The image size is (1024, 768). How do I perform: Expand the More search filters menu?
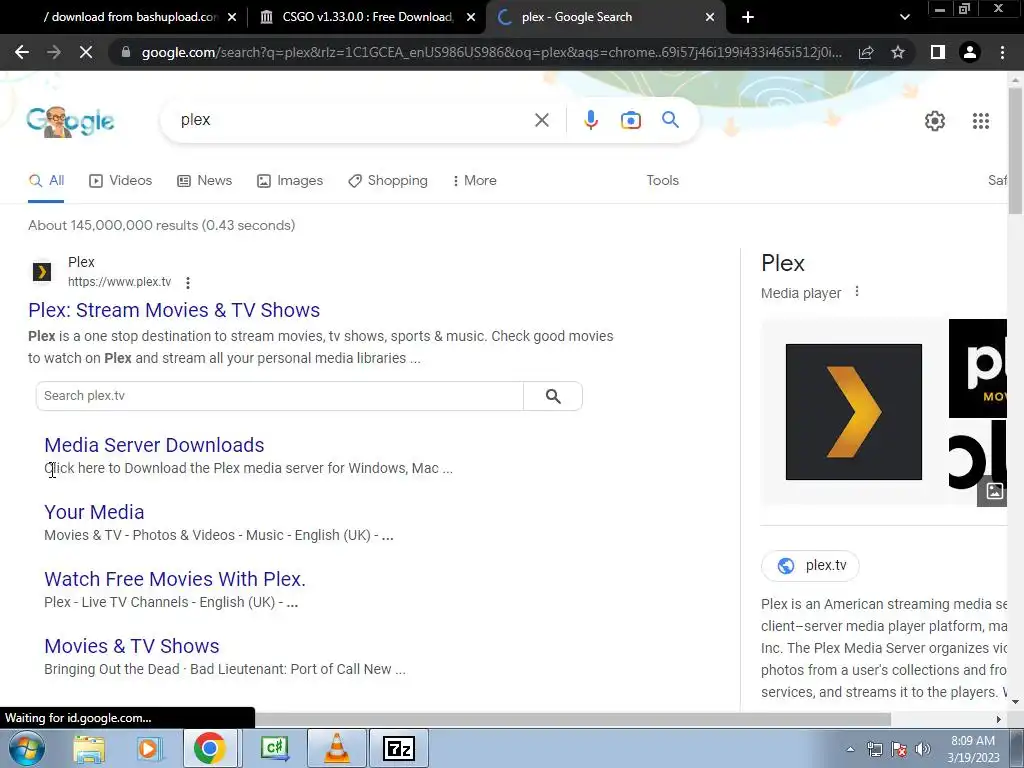click(x=474, y=181)
